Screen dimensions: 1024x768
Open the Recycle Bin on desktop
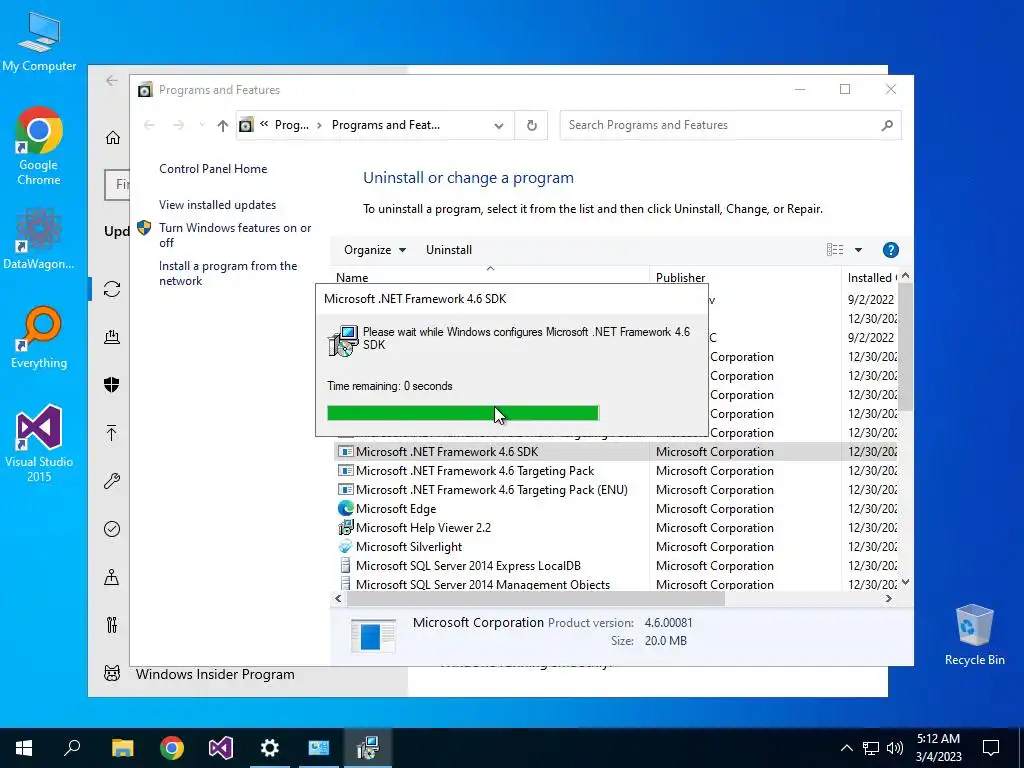click(x=974, y=634)
